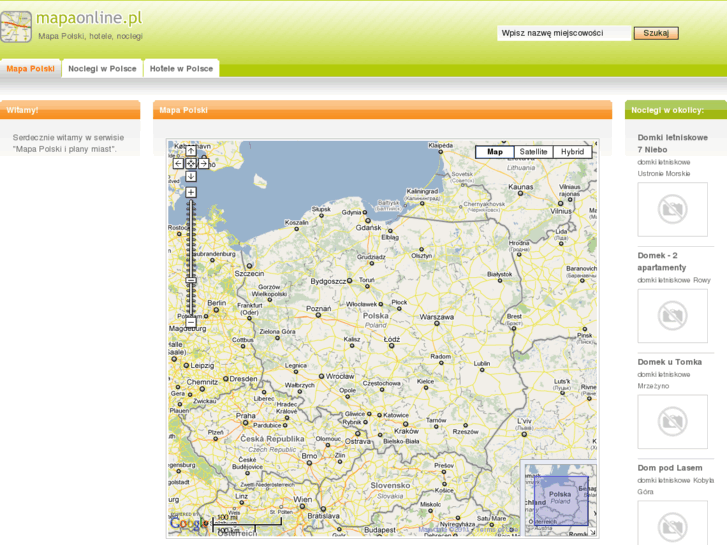Click the Polska overview minimap

pos(561,500)
